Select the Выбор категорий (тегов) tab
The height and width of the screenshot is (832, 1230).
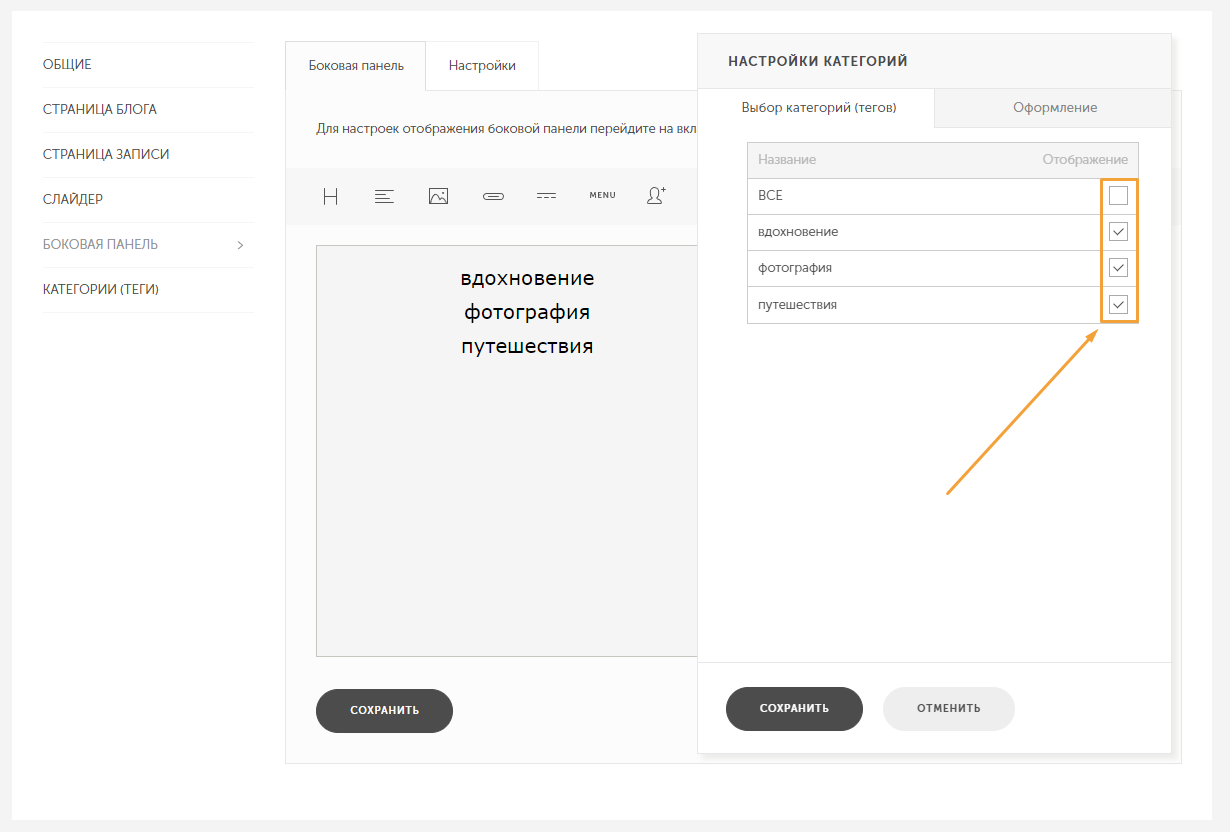[x=819, y=108]
